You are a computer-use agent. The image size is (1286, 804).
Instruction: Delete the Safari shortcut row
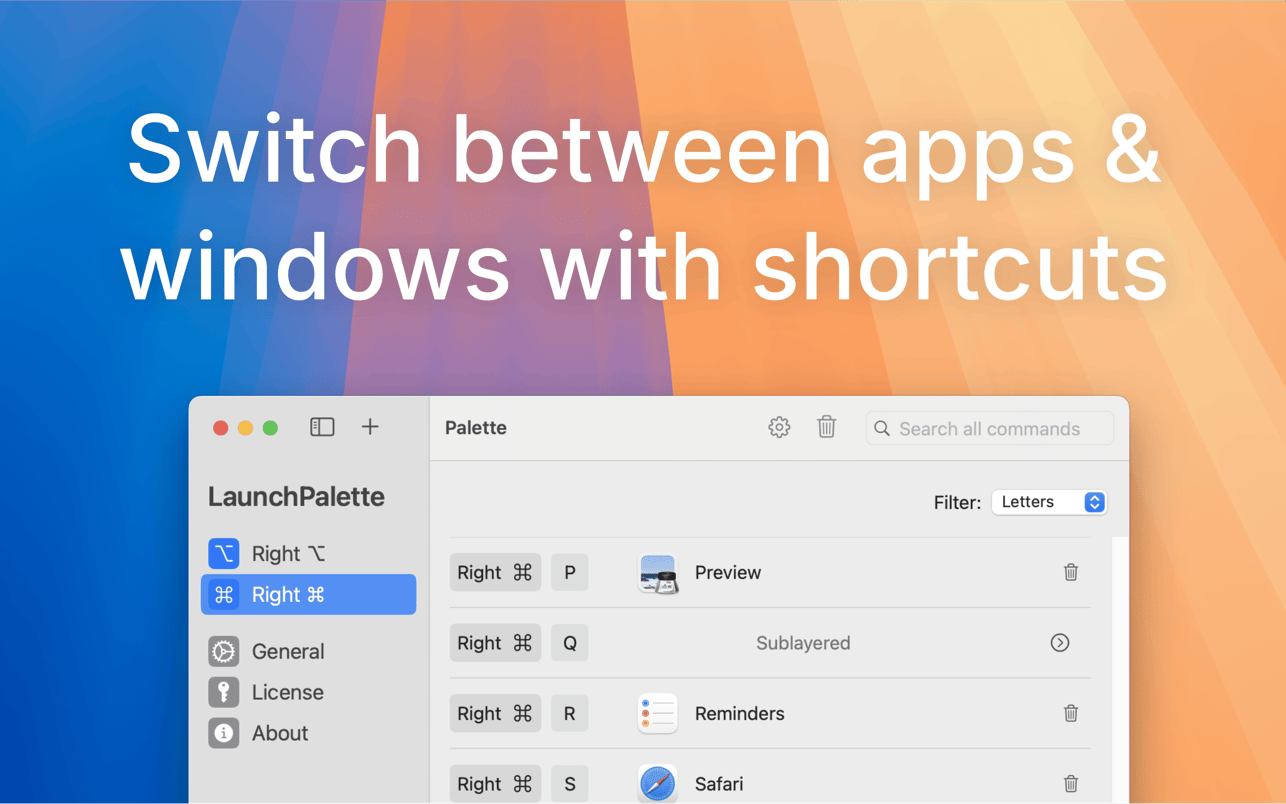pyautogui.click(x=1070, y=784)
